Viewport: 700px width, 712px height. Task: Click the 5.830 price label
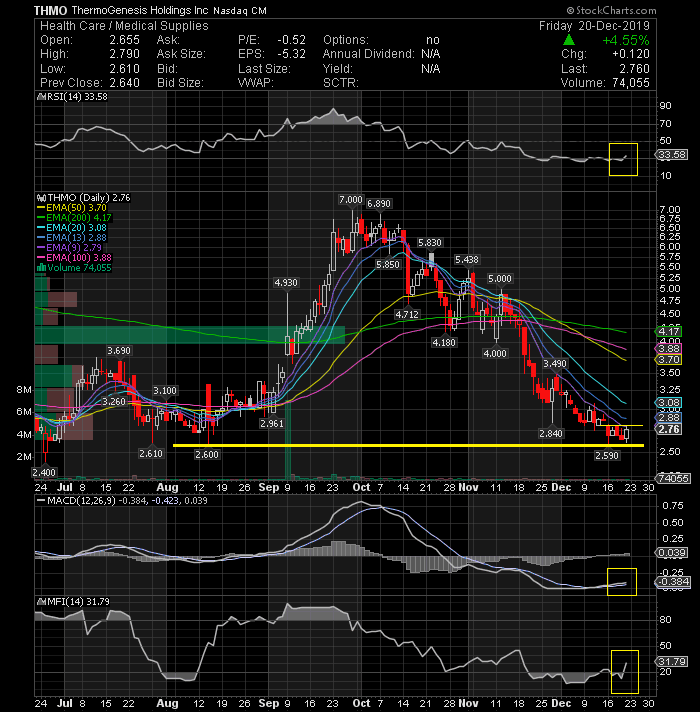429,242
